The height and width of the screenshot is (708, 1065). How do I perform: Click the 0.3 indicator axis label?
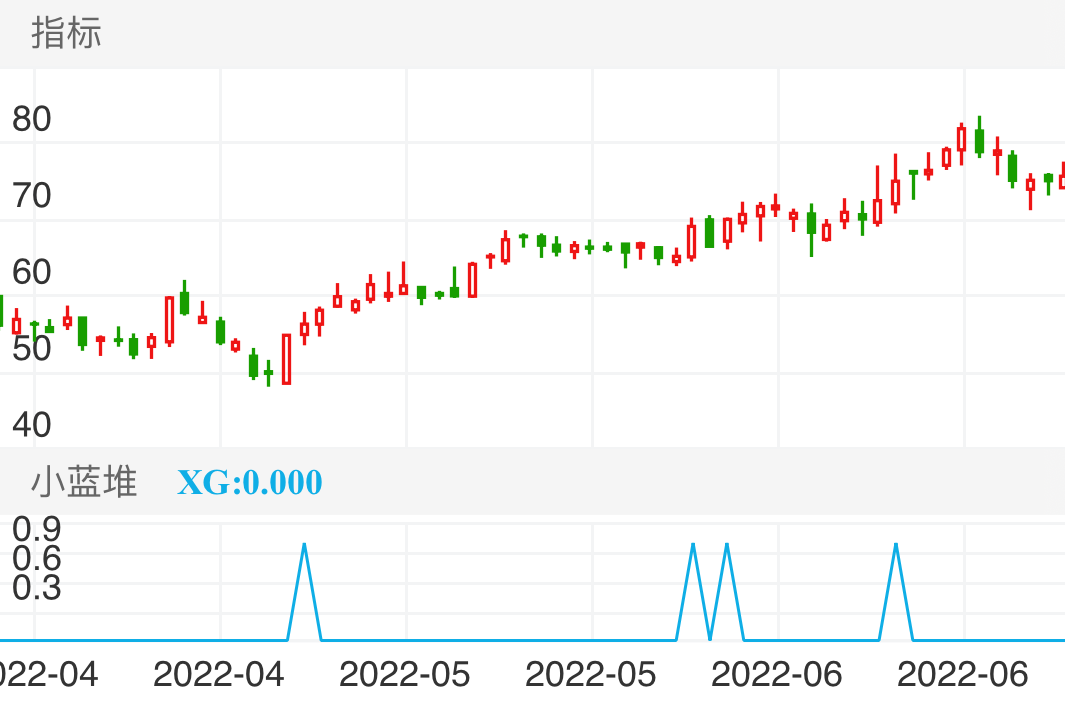[x=37, y=588]
